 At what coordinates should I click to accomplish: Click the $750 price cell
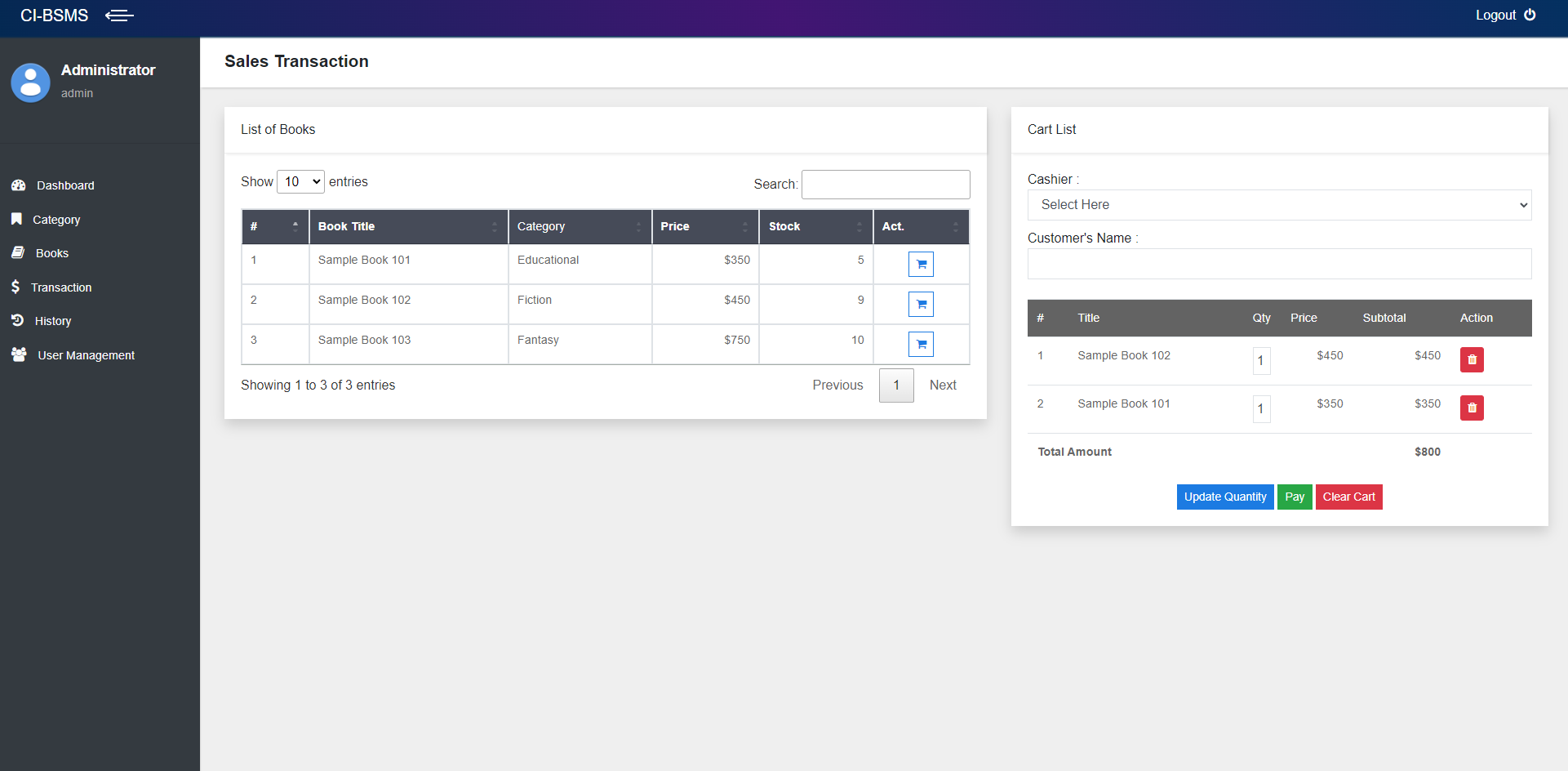[x=705, y=344]
